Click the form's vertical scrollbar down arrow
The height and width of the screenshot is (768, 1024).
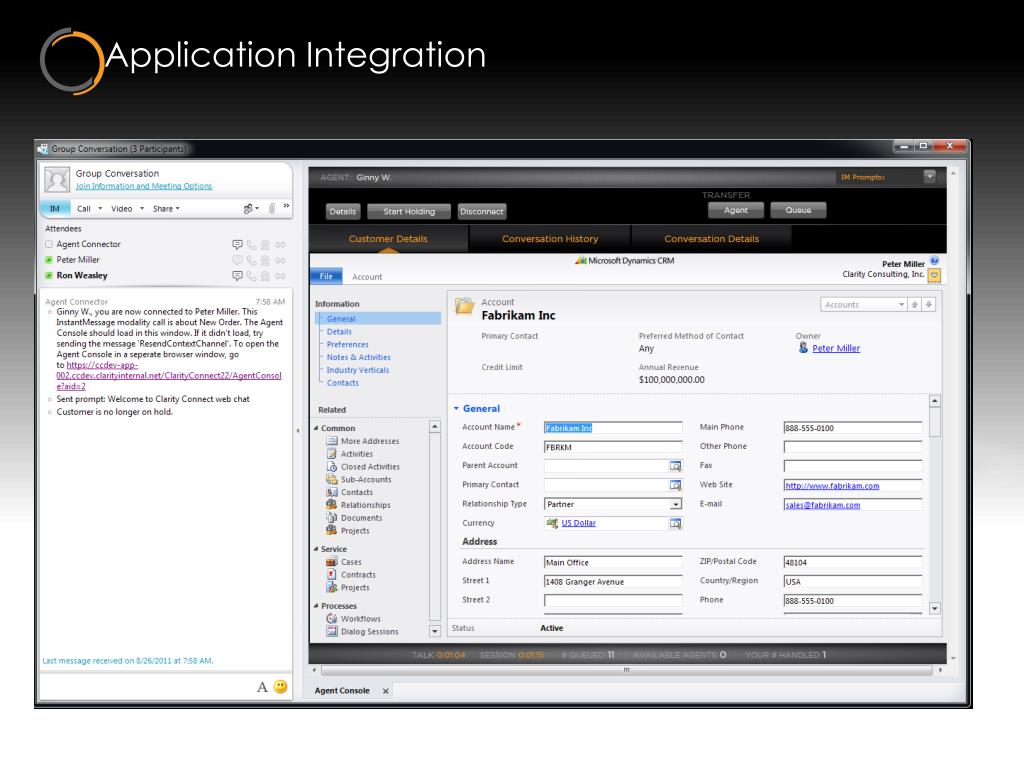point(935,609)
